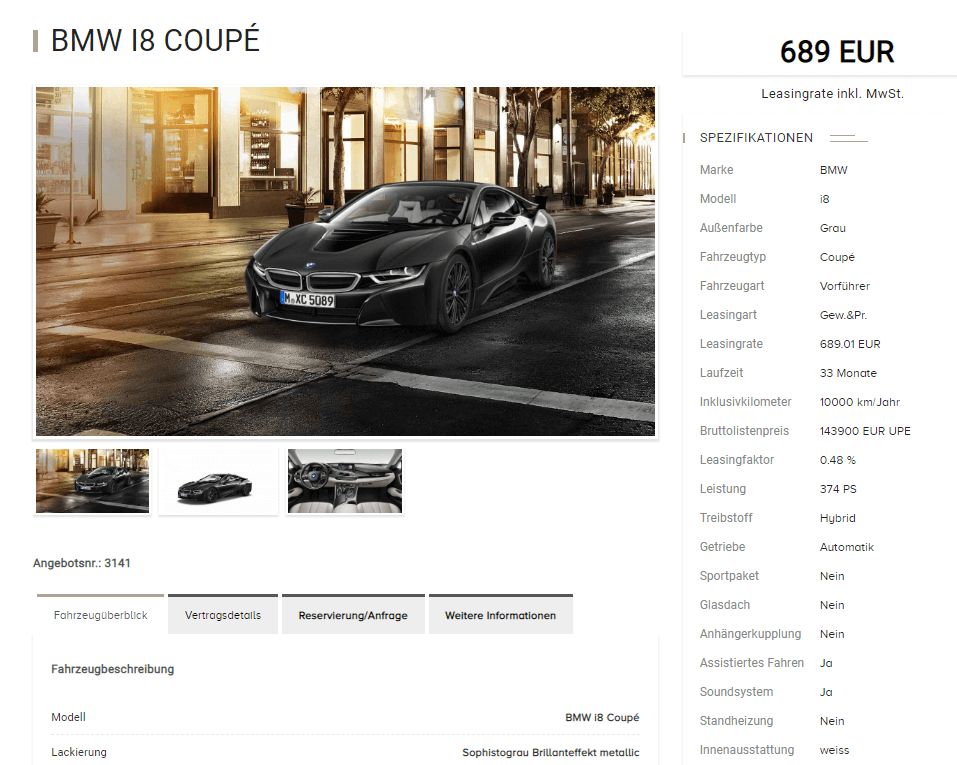
Task: Click the 'Leasingrate inkl. MwSt.' caption
Action: pyautogui.click(x=832, y=93)
